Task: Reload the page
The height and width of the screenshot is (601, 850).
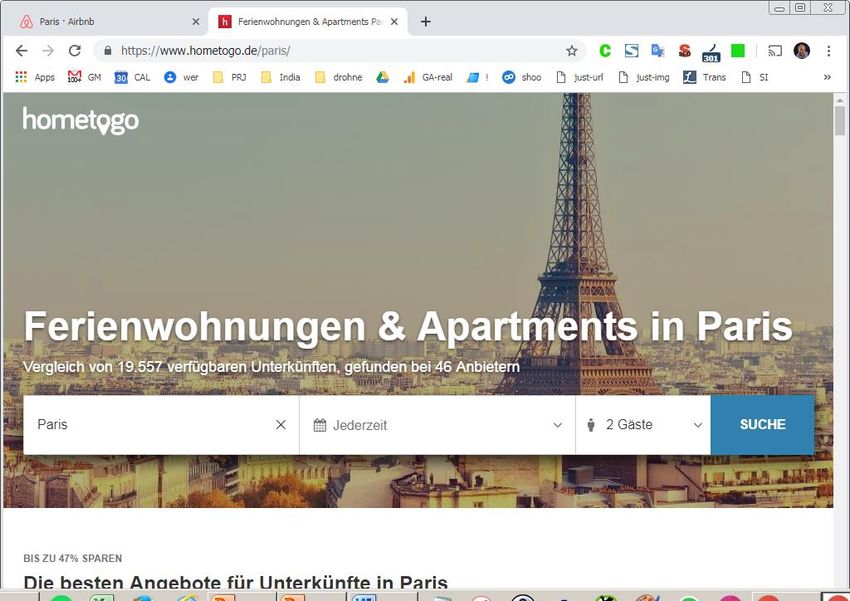Action: 75,51
